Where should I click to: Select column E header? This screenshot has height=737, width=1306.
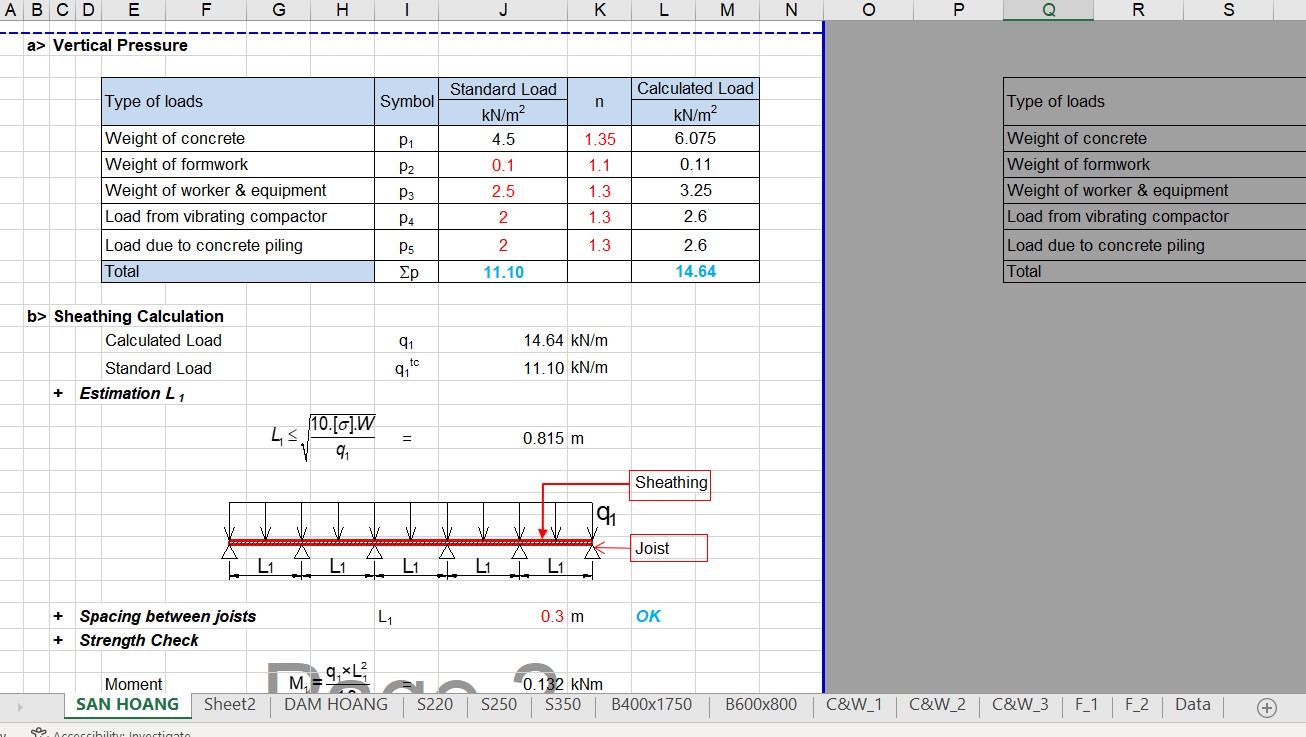coord(135,10)
